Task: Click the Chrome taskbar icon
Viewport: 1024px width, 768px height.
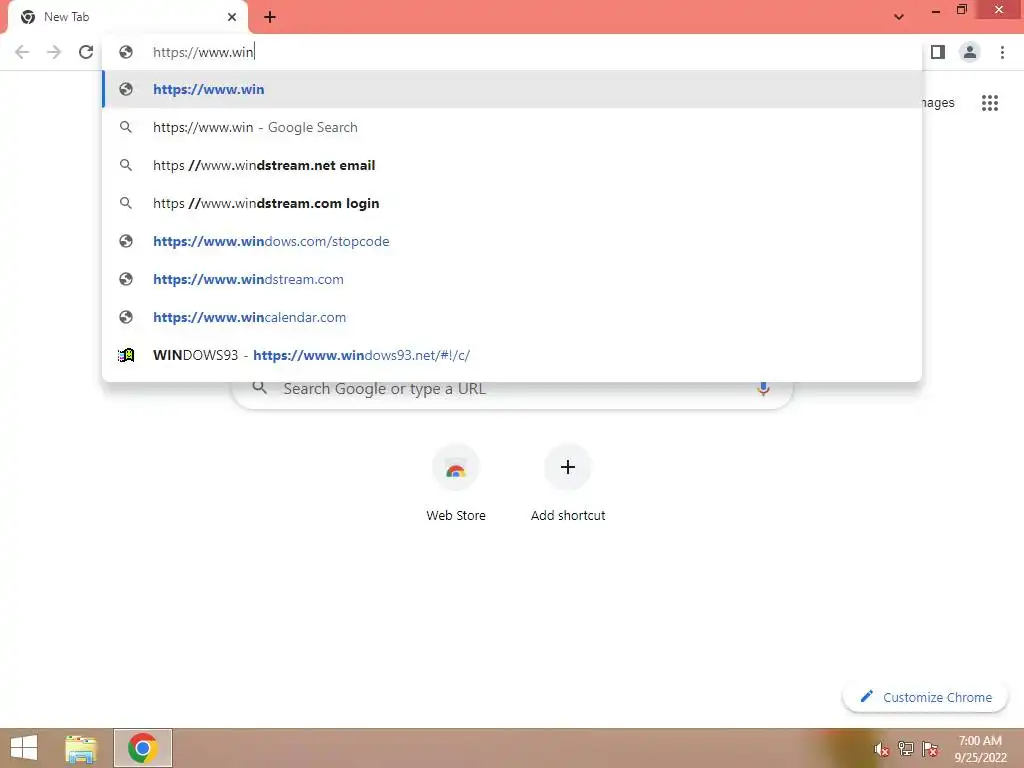Action: pyautogui.click(x=143, y=748)
